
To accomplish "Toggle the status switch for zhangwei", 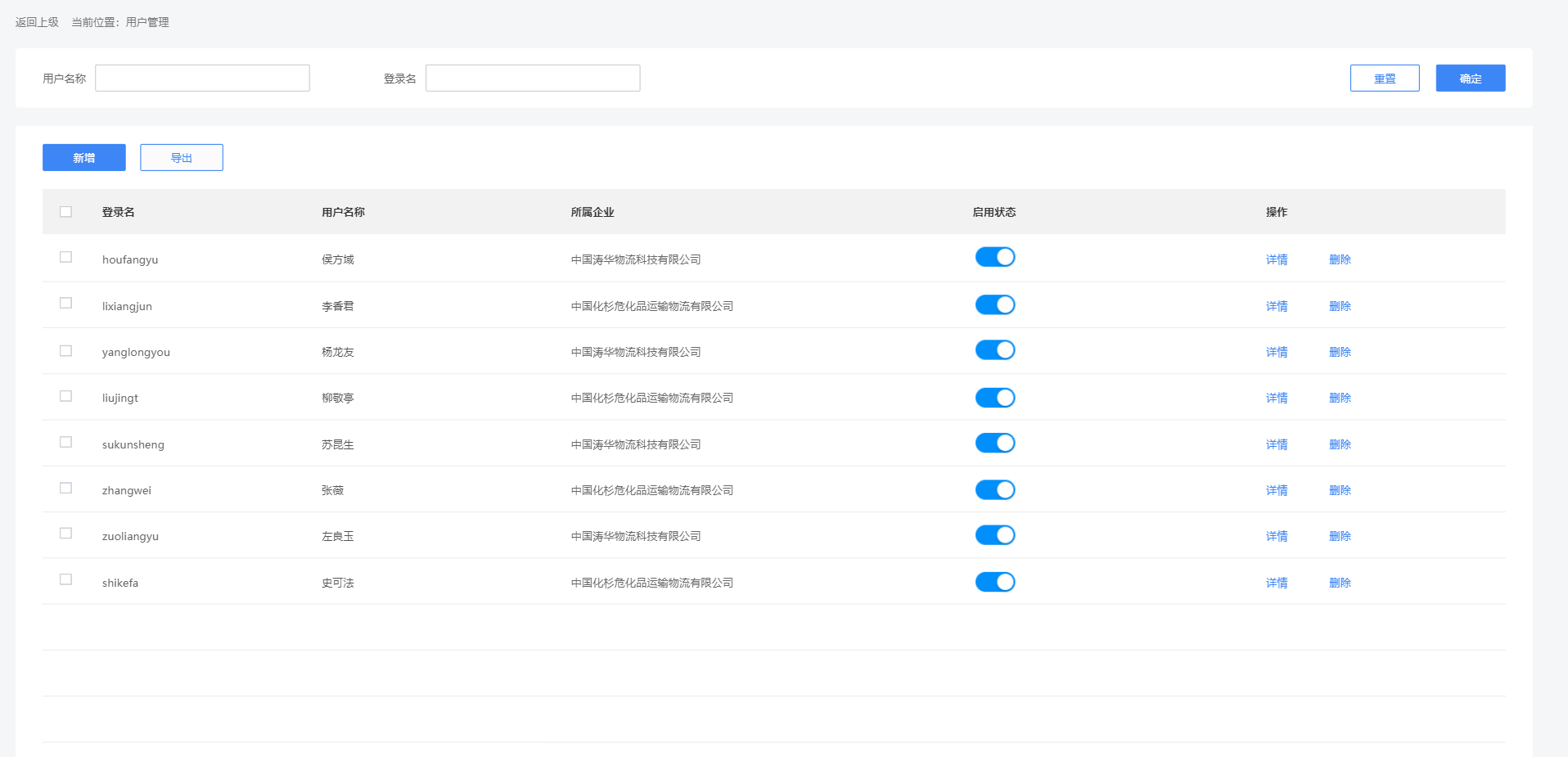I will (995, 489).
